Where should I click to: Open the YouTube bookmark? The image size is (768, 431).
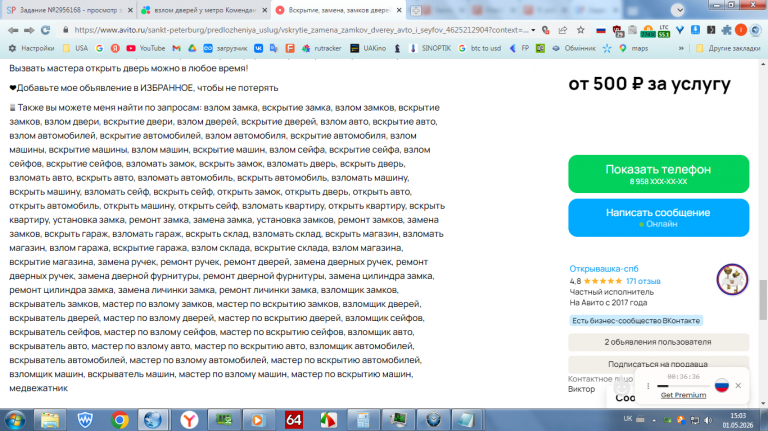145,48
